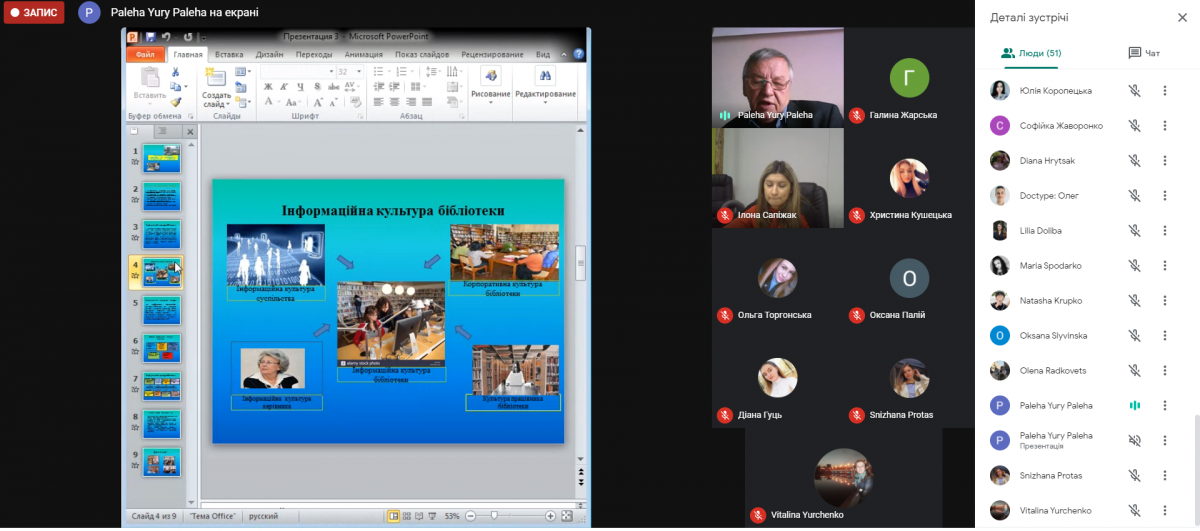Open more options for Diana Hrytsak
The image size is (1200, 531).
1164,161
